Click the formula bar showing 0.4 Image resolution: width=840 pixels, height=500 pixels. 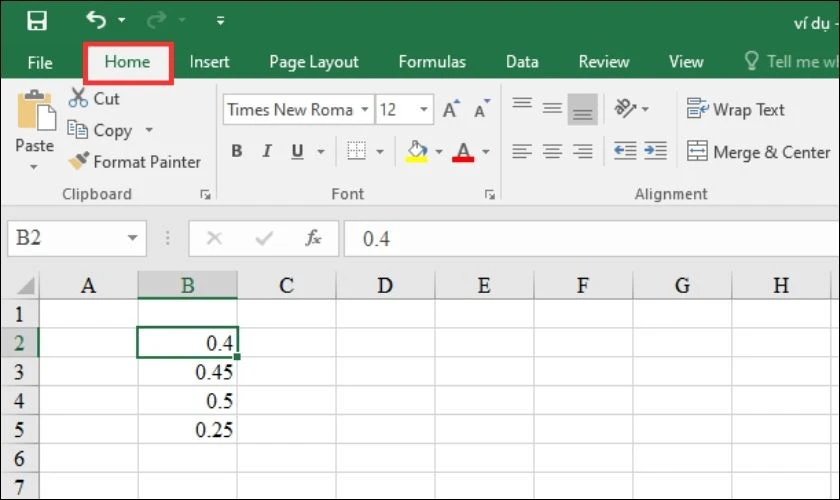click(592, 238)
